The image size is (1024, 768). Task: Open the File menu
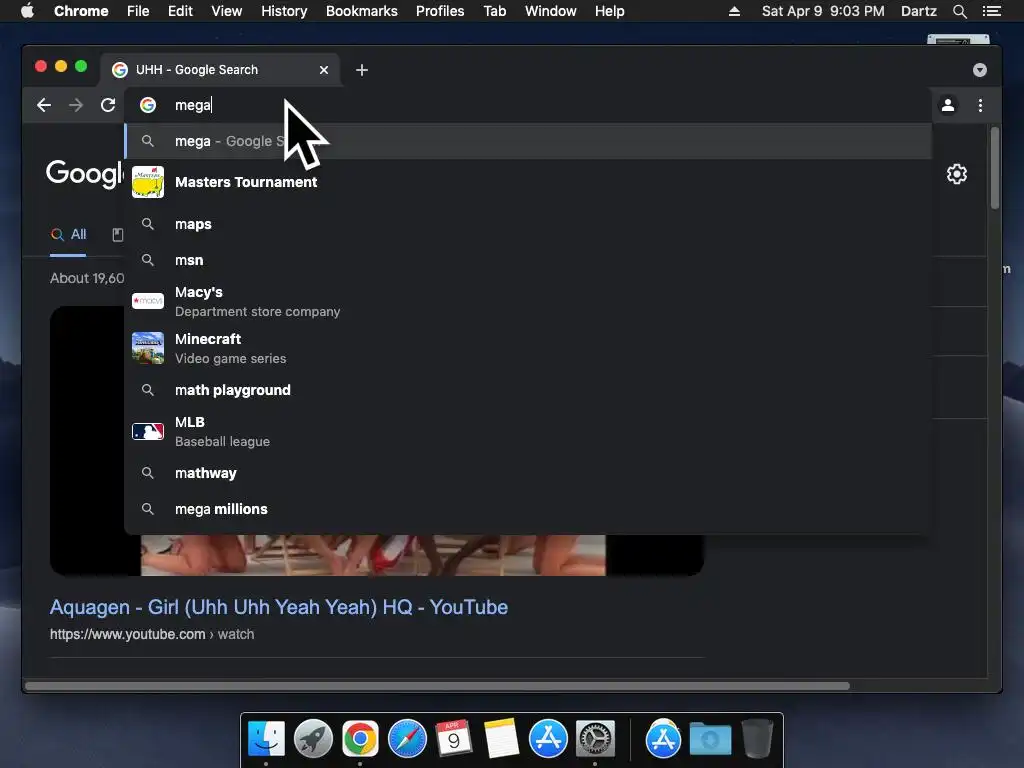[x=138, y=11]
